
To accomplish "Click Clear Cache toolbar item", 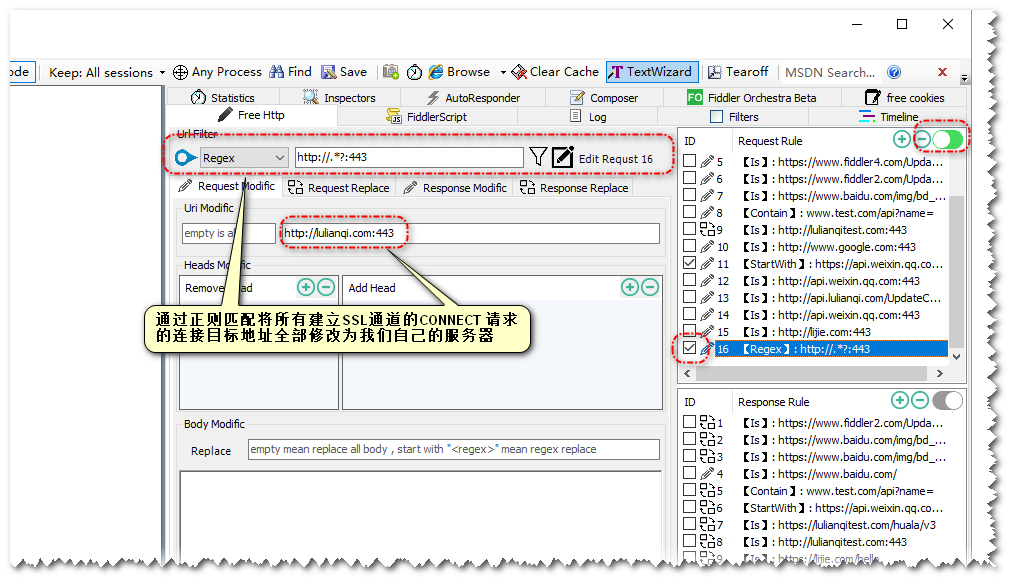I will 556,72.
